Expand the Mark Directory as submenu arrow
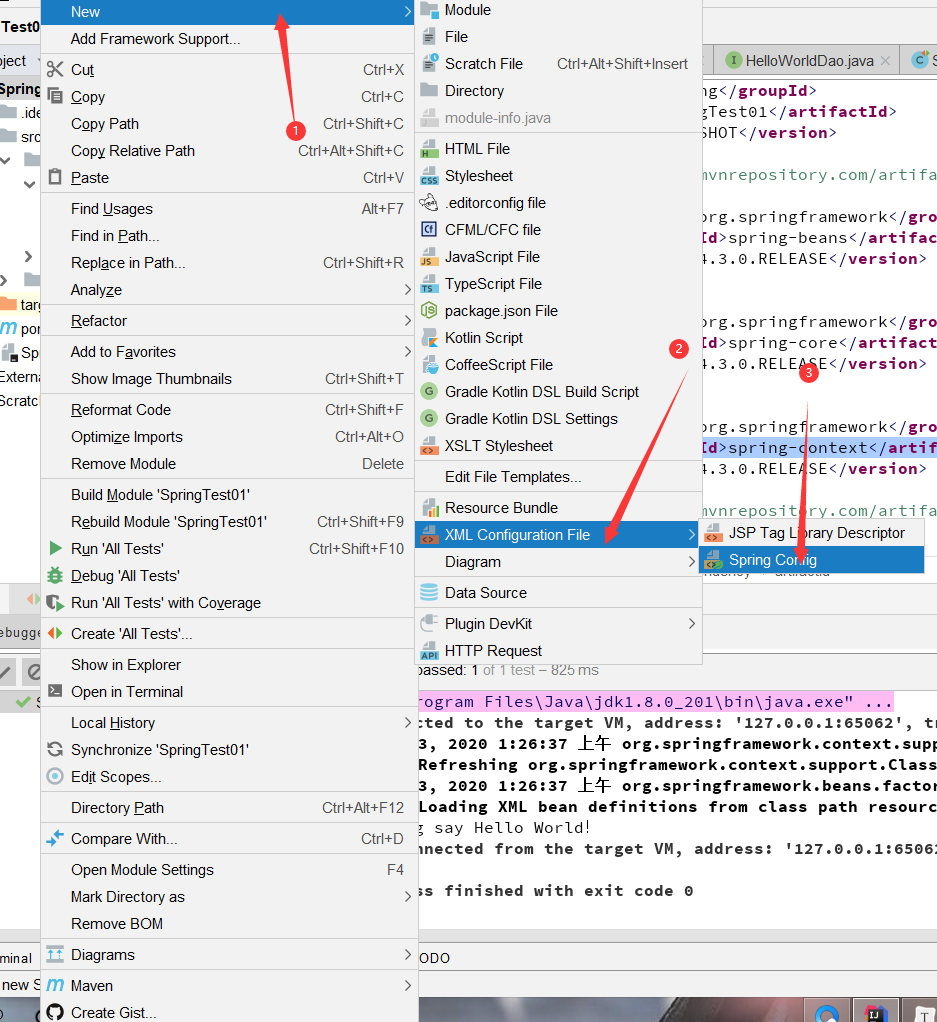 (407, 897)
